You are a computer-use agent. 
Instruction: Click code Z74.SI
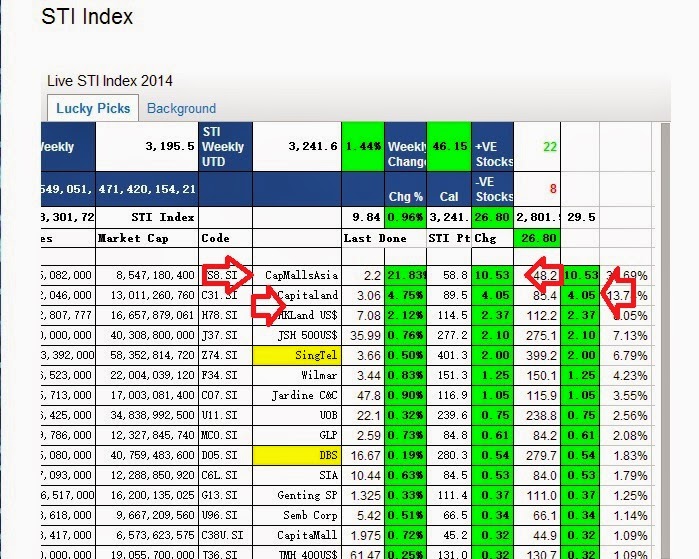pos(219,355)
